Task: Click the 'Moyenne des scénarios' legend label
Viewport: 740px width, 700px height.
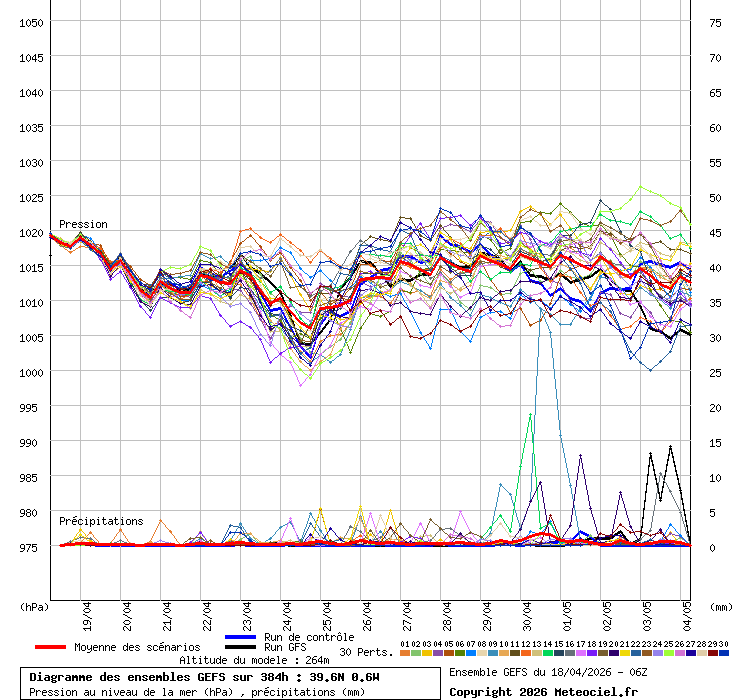Action: [x=137, y=647]
